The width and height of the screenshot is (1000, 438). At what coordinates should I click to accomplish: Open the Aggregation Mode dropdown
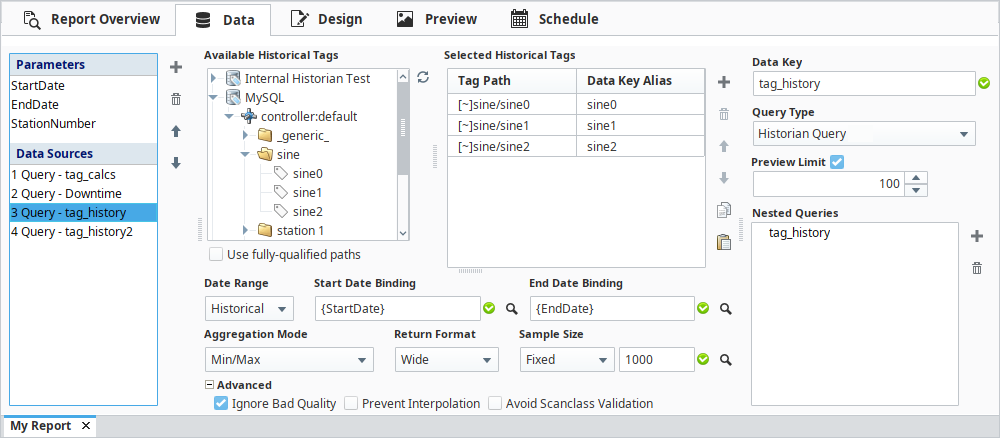tap(288, 359)
